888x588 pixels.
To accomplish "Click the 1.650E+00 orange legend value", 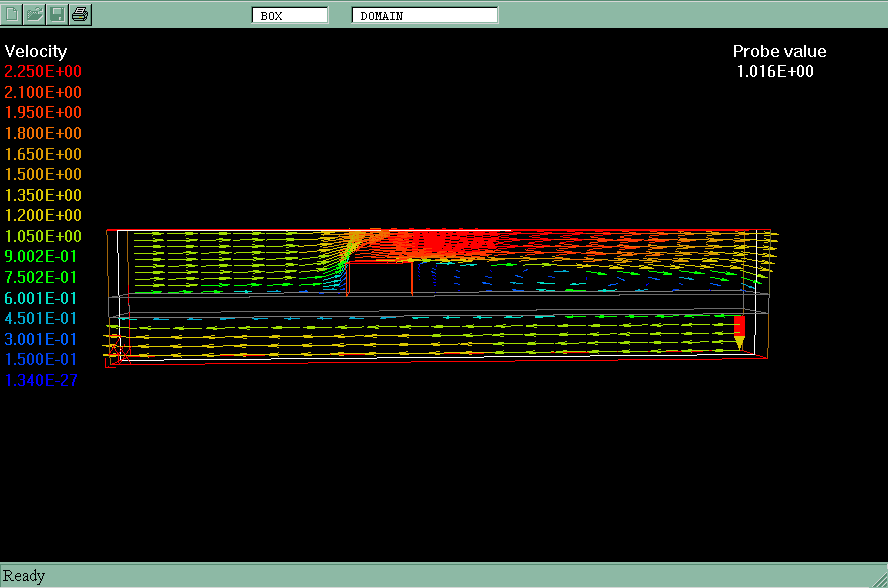I will (x=43, y=154).
